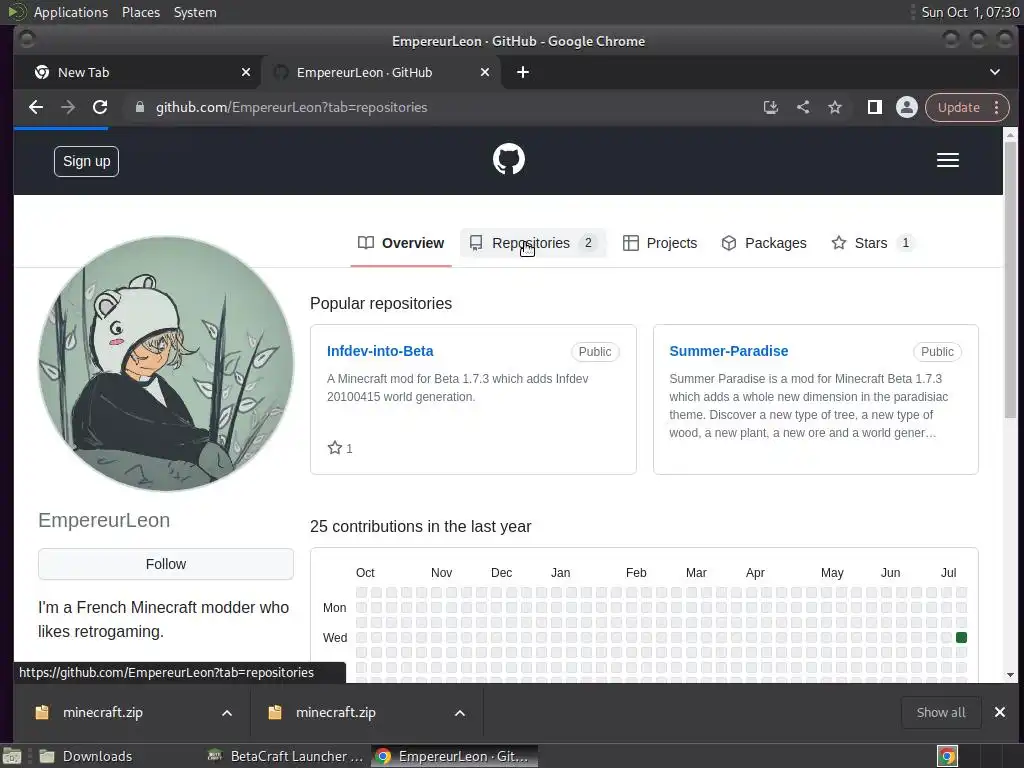This screenshot has width=1024, height=768.
Task: Click the clock showing Sun Oct 1
Action: pyautogui.click(x=970, y=12)
